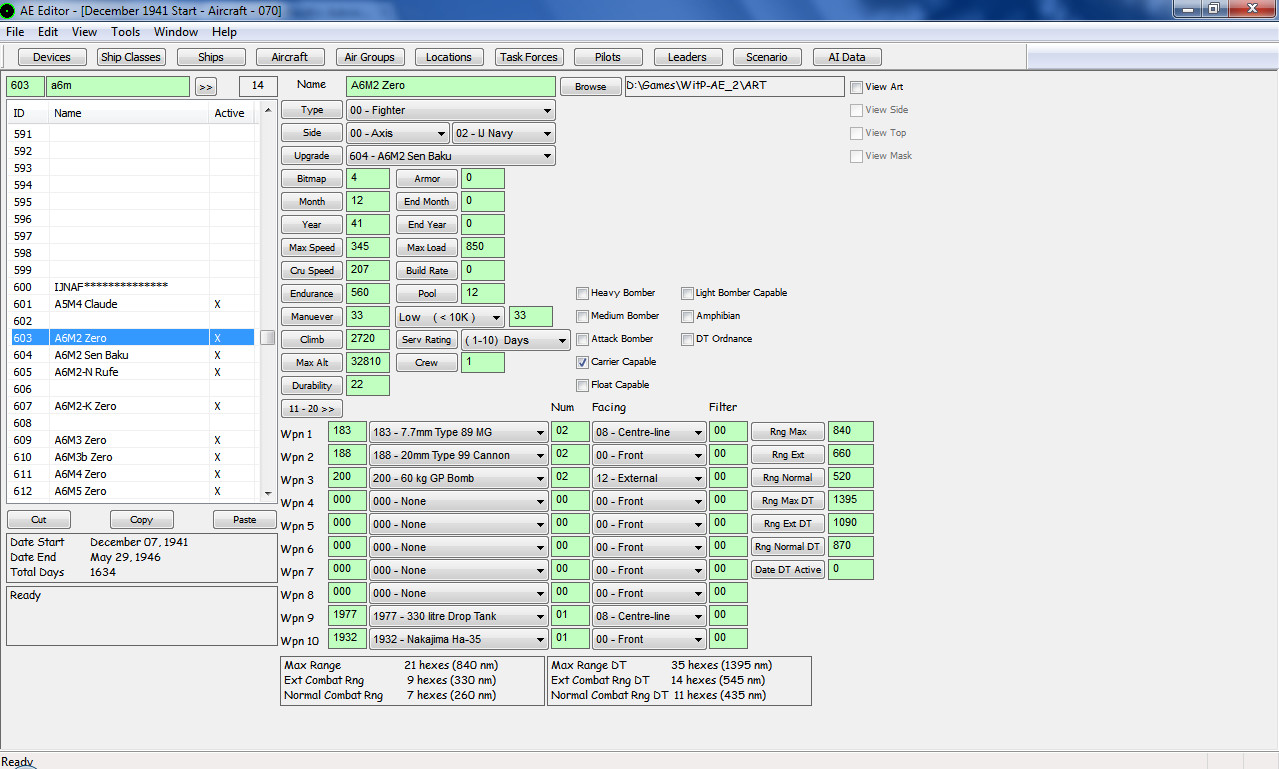Click the AE Editor application icon in title bar
1279x769 pixels.
coord(10,10)
